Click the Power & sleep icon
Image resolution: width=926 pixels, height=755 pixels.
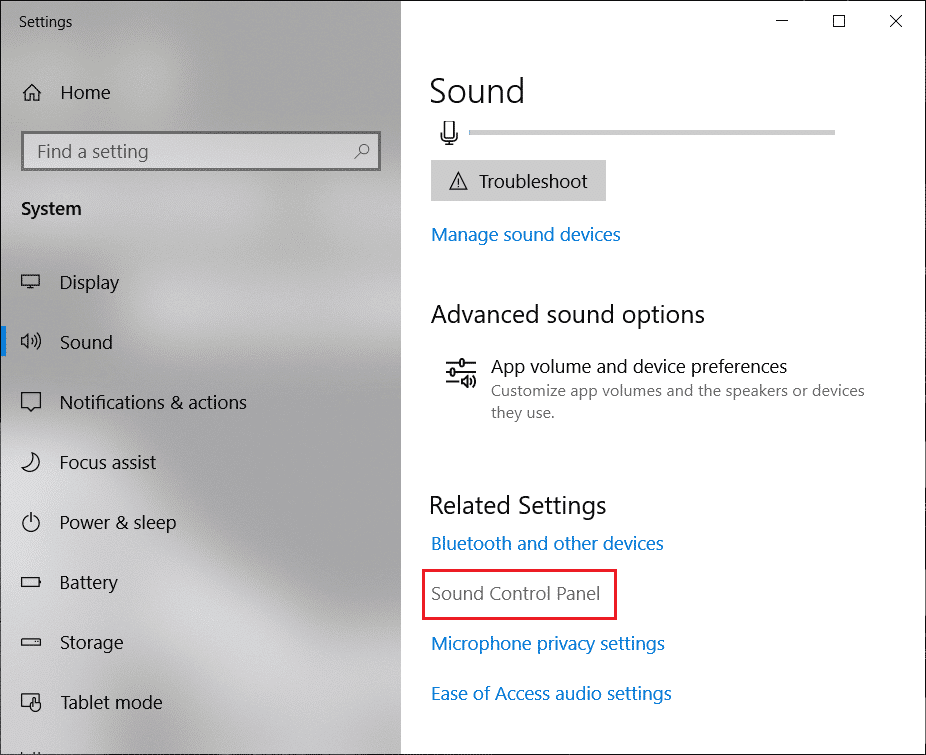[x=31, y=522]
